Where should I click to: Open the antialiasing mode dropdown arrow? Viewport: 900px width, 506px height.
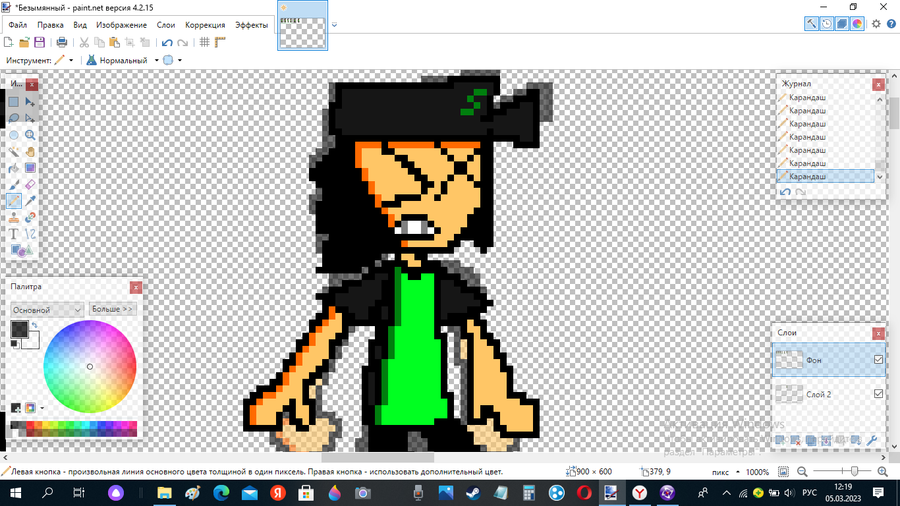[180, 60]
